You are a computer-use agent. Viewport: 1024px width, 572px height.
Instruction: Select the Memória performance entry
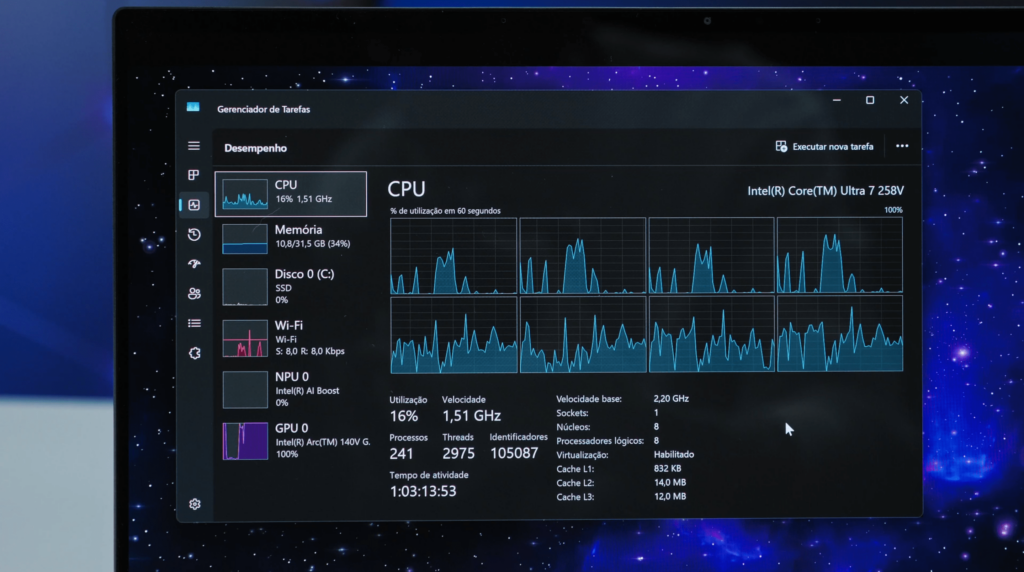point(291,237)
